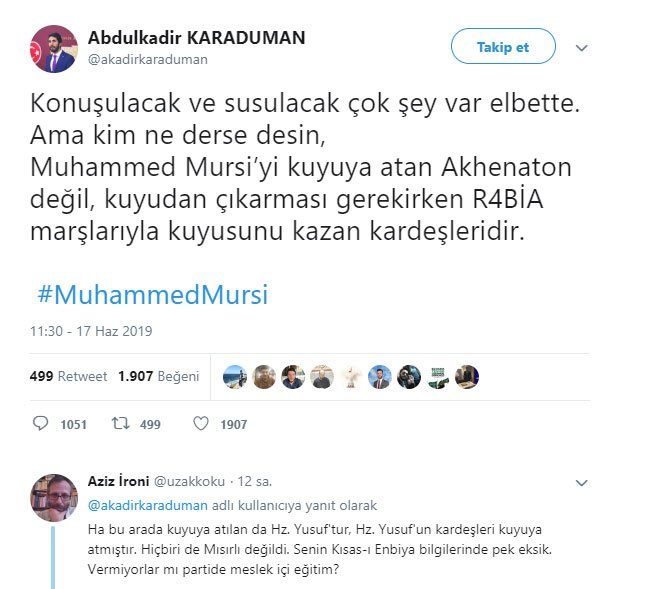Click the Aziz İroni display name

[x=119, y=481]
